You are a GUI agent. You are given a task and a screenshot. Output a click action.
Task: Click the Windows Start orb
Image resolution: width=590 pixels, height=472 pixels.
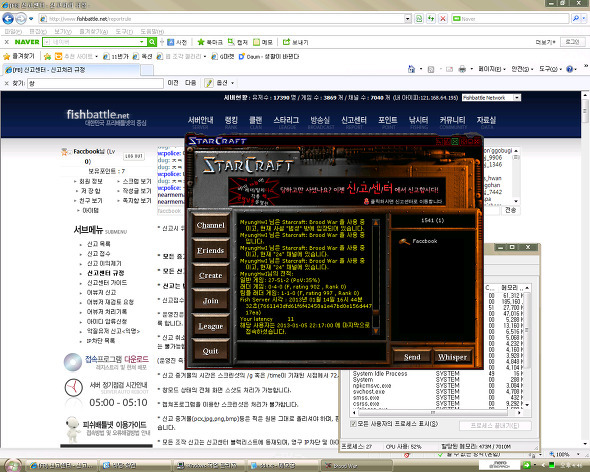click(x=12, y=465)
